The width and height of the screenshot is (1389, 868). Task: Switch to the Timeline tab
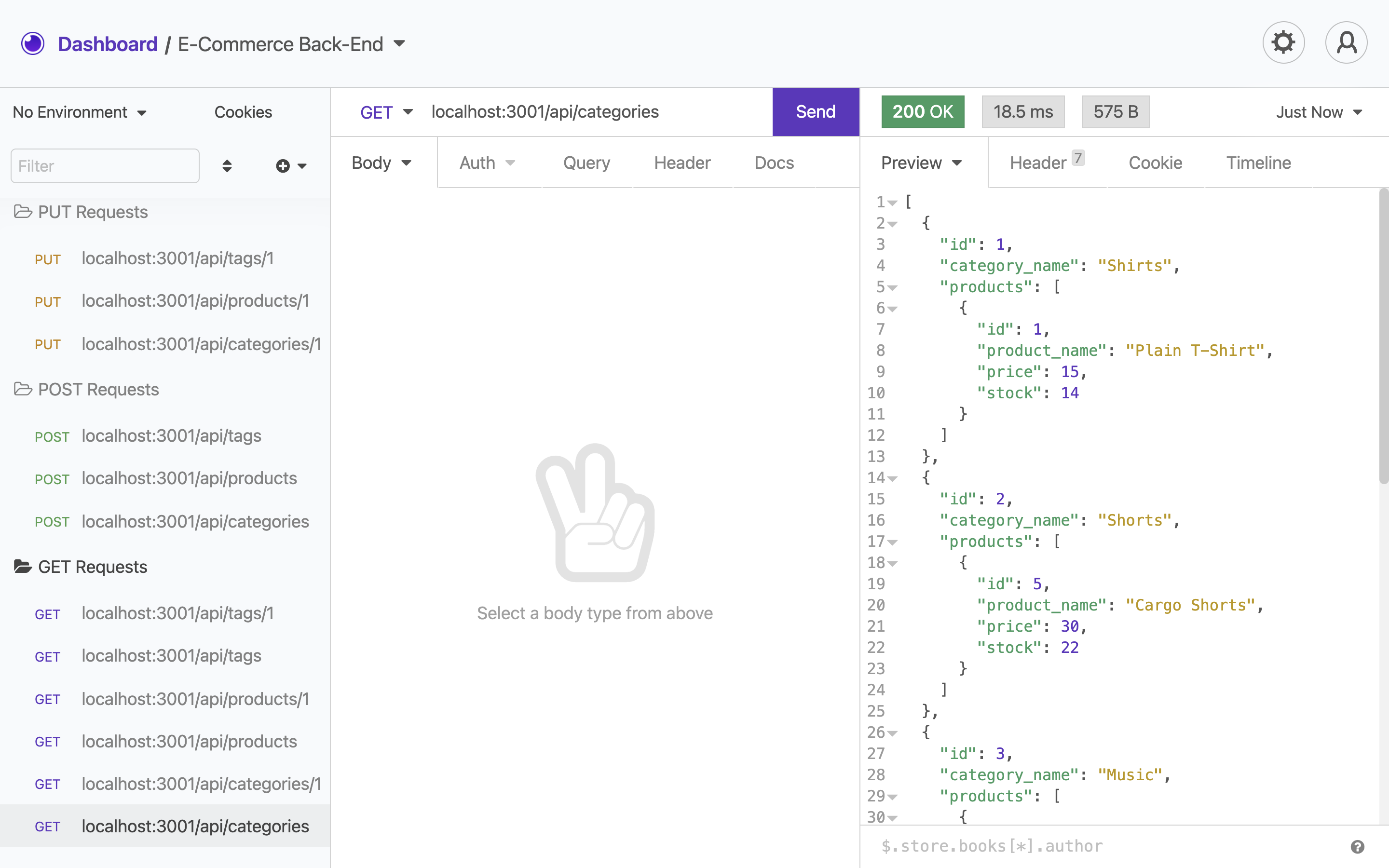(1258, 163)
